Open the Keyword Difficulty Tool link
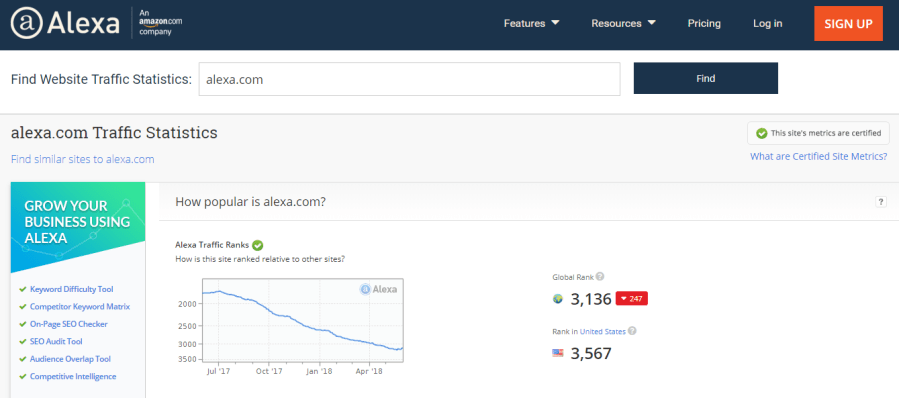Viewport: 899px width, 398px height. [x=72, y=289]
